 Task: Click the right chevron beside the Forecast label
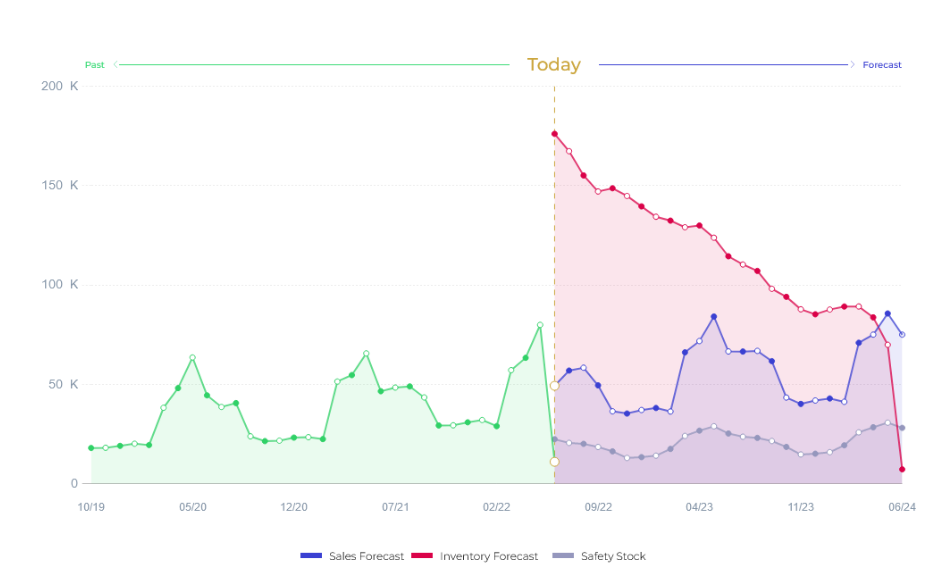(853, 65)
